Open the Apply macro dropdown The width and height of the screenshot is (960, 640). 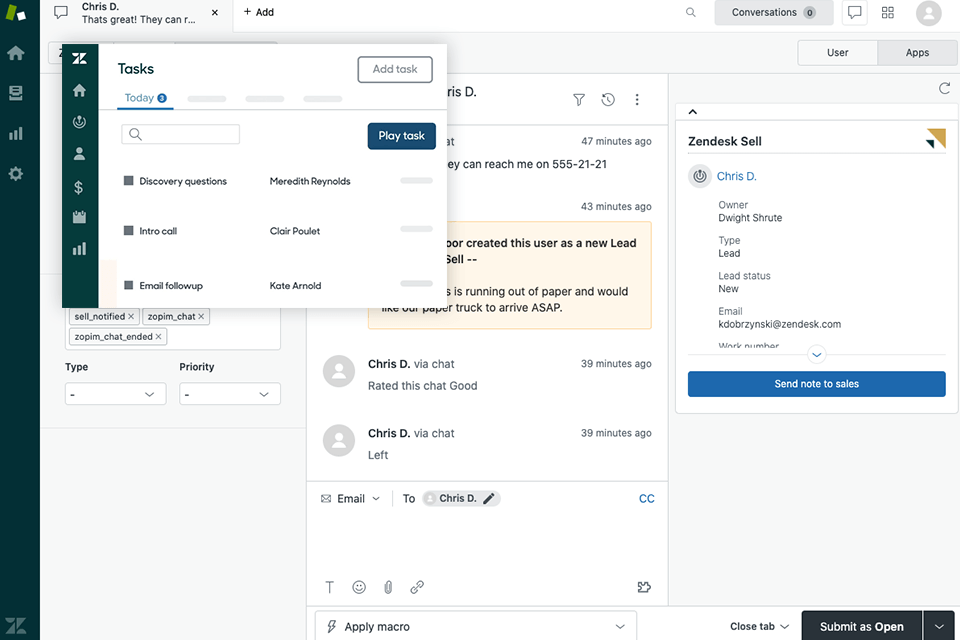(476, 626)
